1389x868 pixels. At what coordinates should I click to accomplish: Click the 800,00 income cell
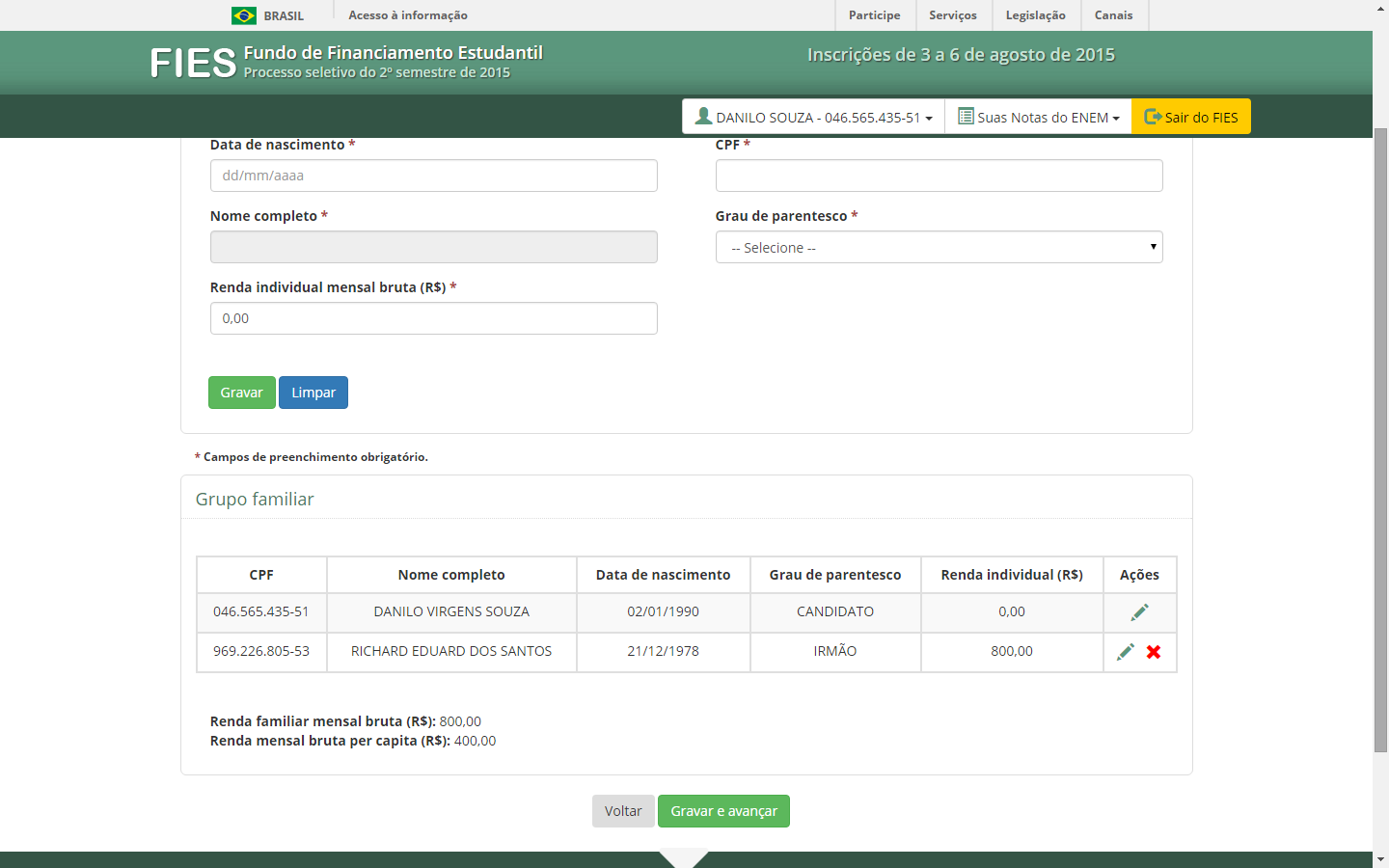click(x=1012, y=651)
